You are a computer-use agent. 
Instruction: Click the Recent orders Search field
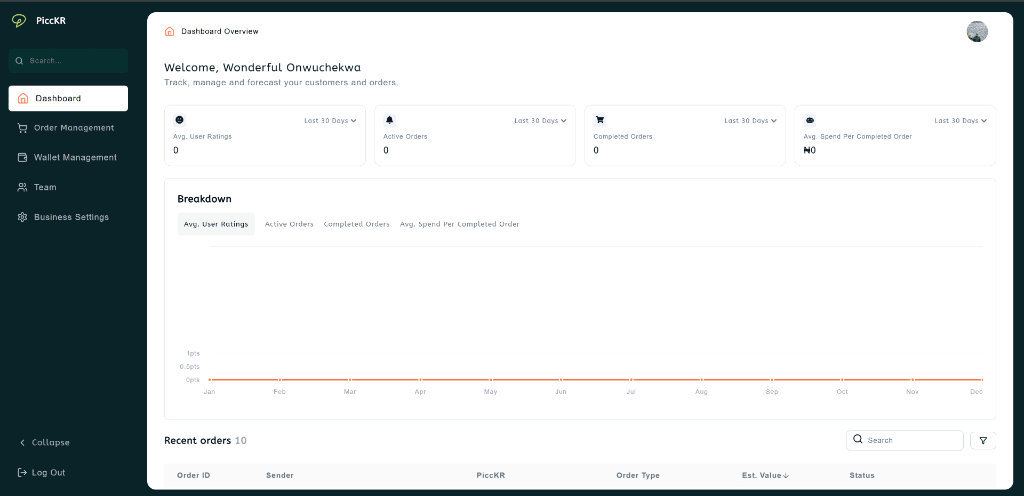904,441
